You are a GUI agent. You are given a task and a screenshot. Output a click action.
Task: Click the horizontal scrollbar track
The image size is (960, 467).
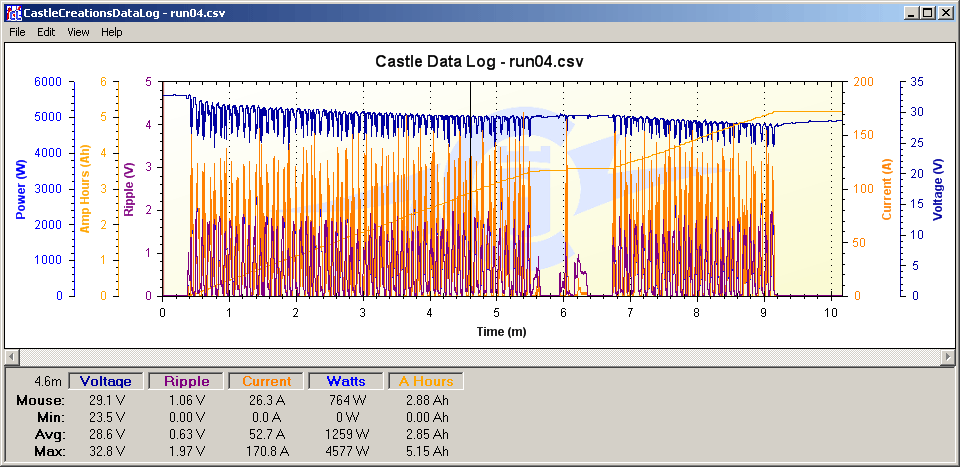pyautogui.click(x=479, y=356)
